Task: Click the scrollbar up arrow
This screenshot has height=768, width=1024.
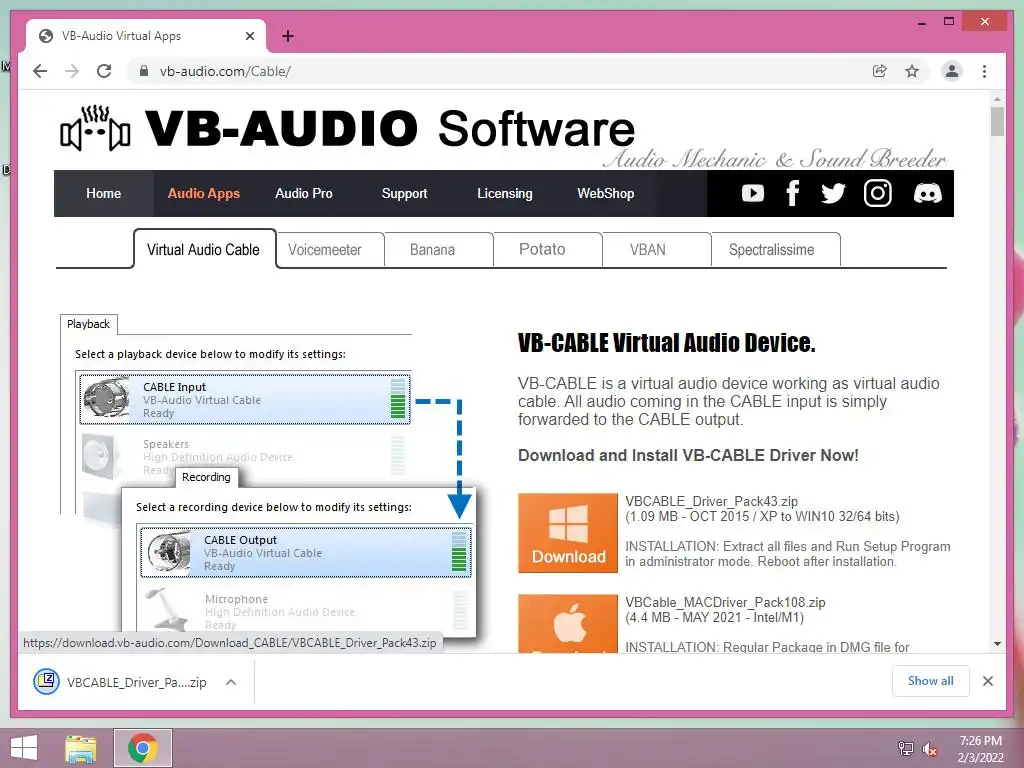Action: click(997, 99)
